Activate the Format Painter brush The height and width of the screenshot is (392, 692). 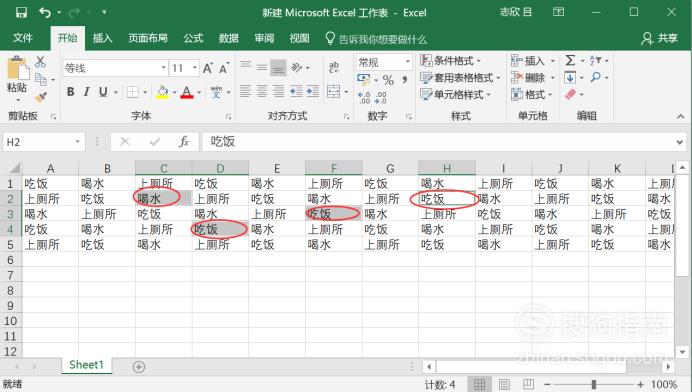[x=41, y=97]
